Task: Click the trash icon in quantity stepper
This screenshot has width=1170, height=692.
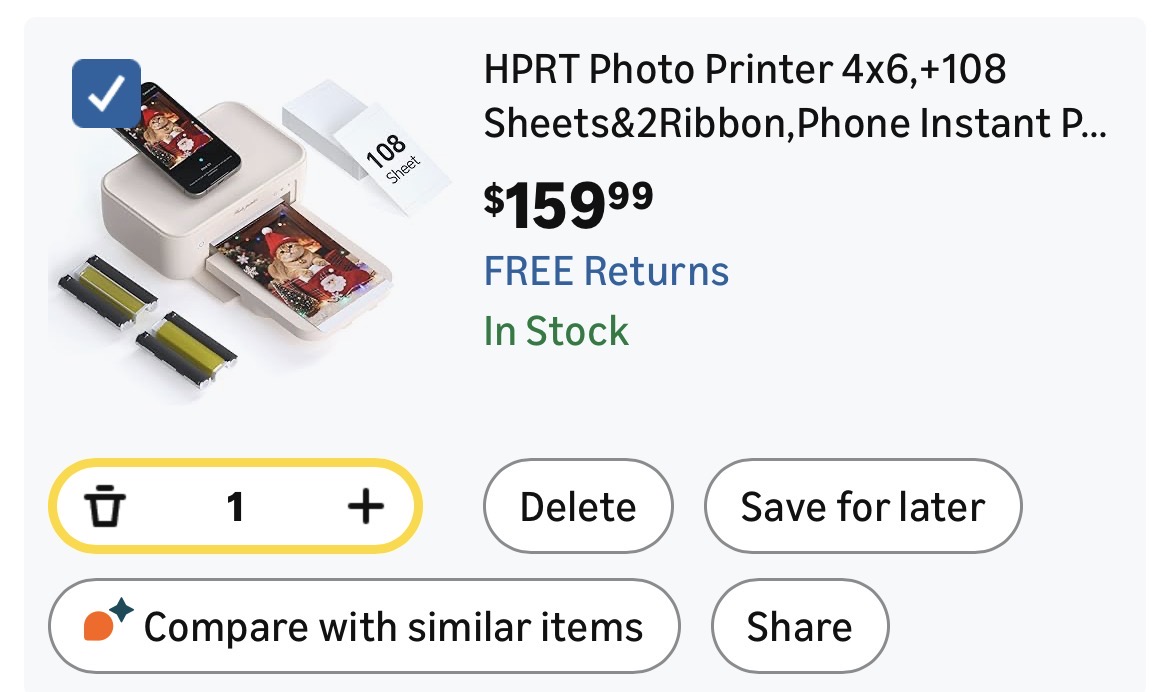Action: pyautogui.click(x=104, y=507)
